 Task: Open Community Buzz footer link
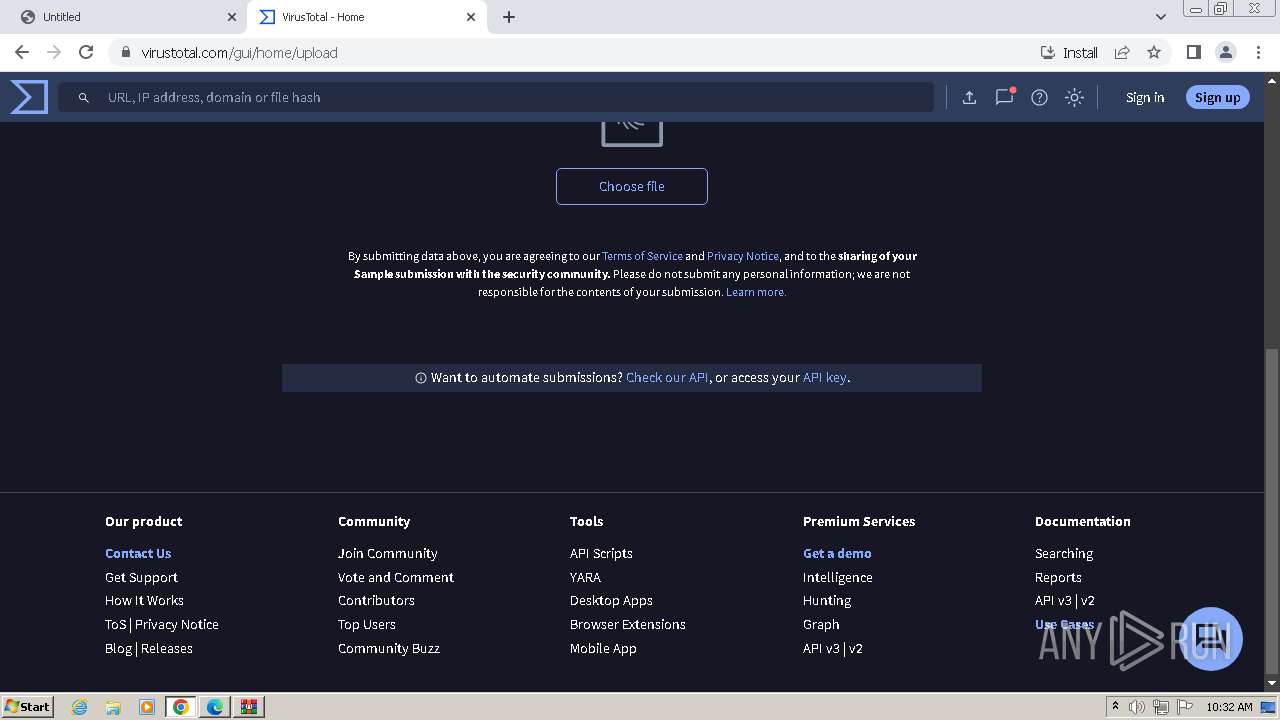[x=389, y=648]
